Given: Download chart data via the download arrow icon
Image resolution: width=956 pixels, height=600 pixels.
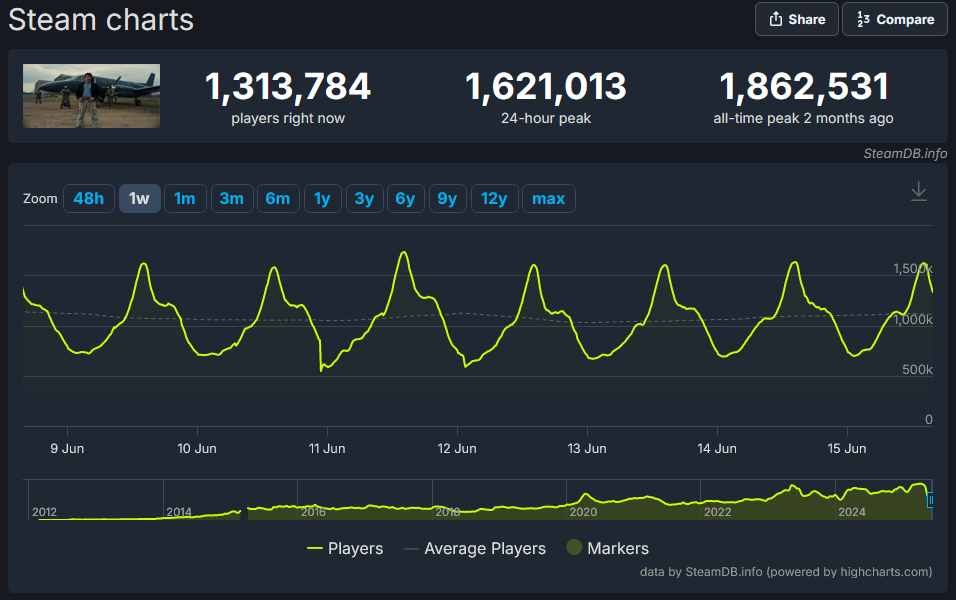Looking at the screenshot, I should [x=918, y=191].
